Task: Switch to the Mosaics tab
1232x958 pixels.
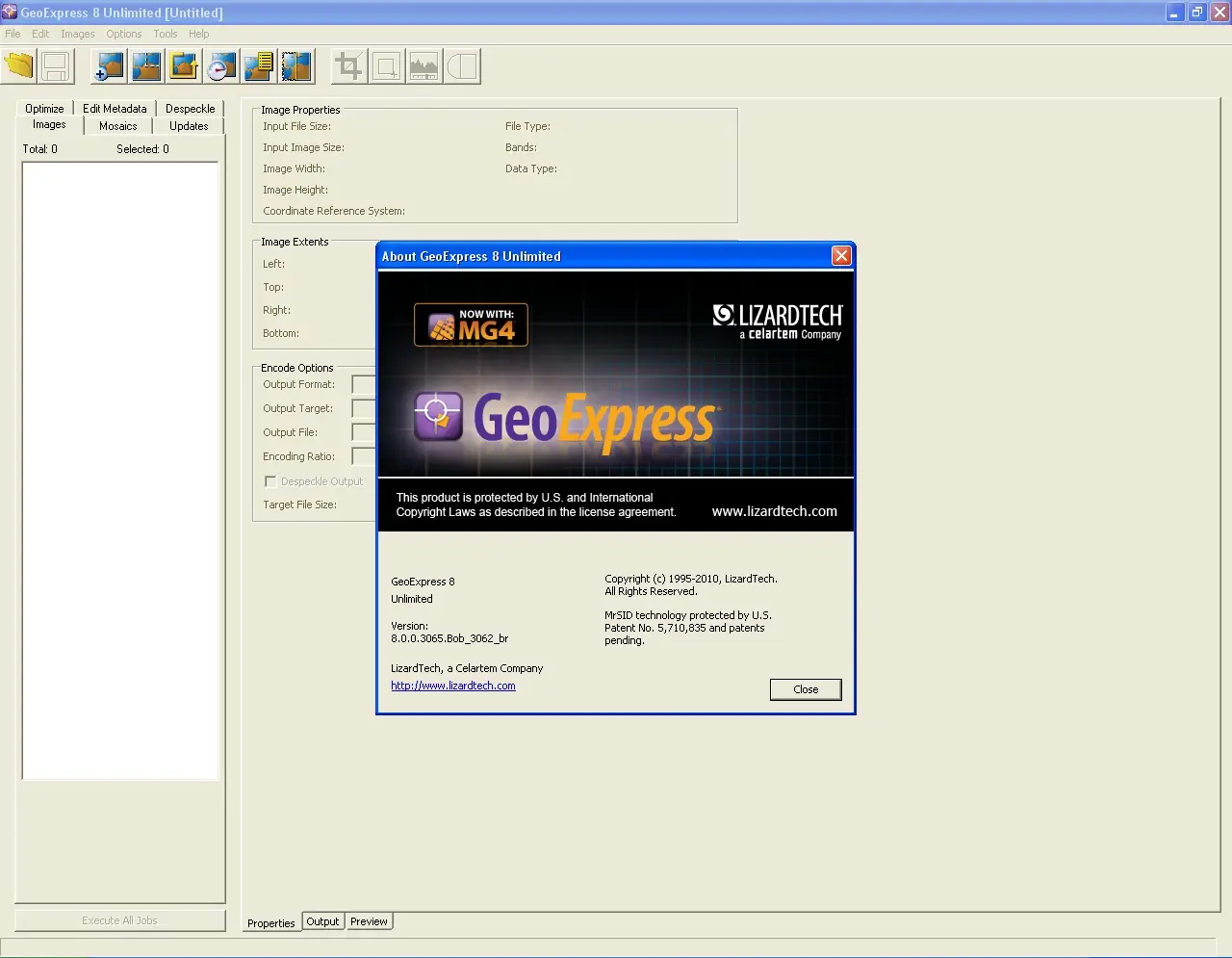Action: pyautogui.click(x=118, y=126)
